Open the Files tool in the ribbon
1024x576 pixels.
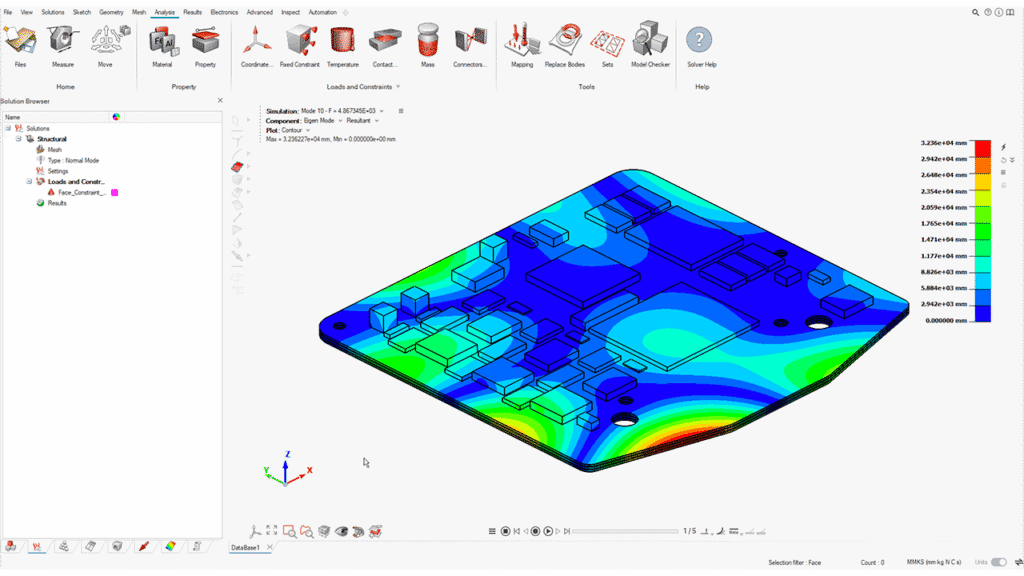click(20, 46)
